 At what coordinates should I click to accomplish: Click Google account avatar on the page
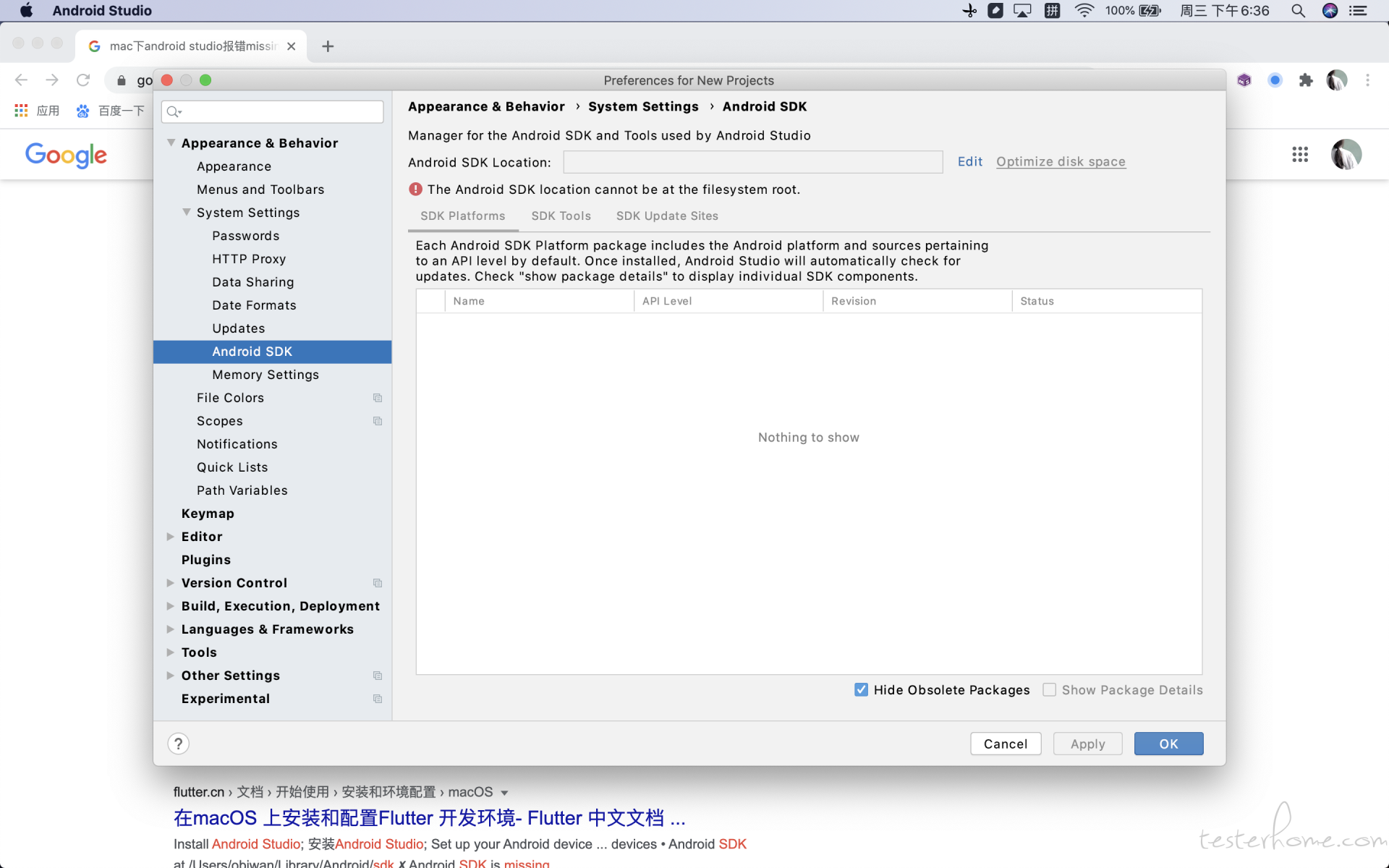1346,154
